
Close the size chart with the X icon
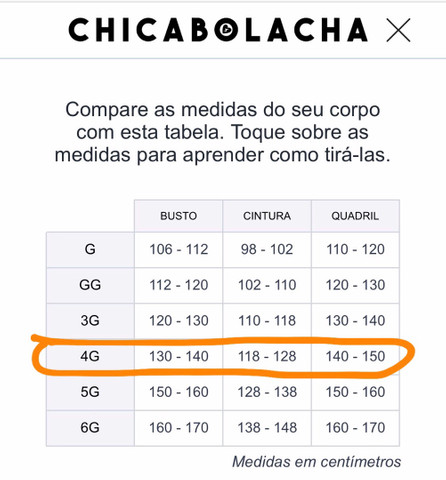pos(398,30)
